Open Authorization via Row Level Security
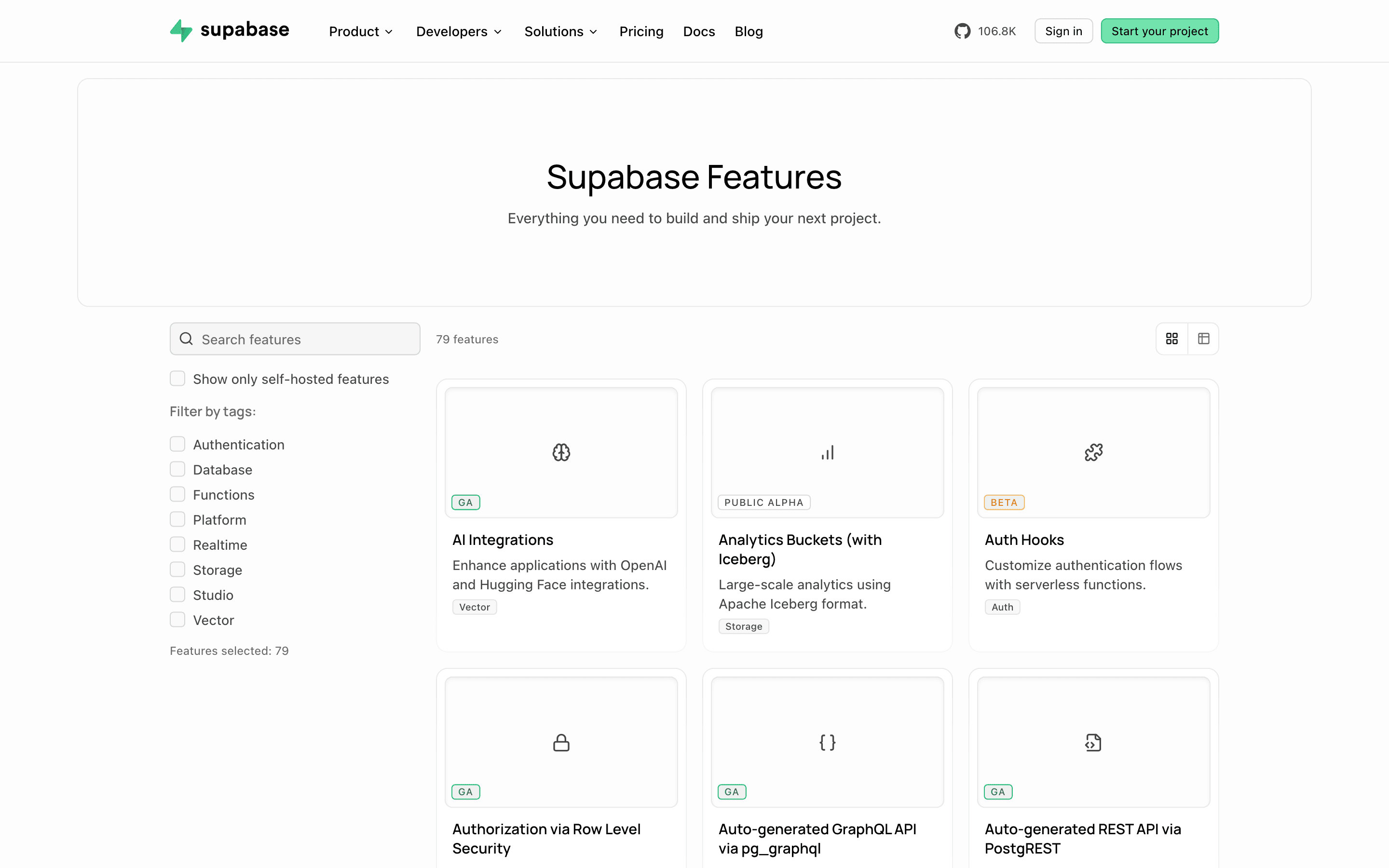The height and width of the screenshot is (868, 1389). click(x=546, y=839)
